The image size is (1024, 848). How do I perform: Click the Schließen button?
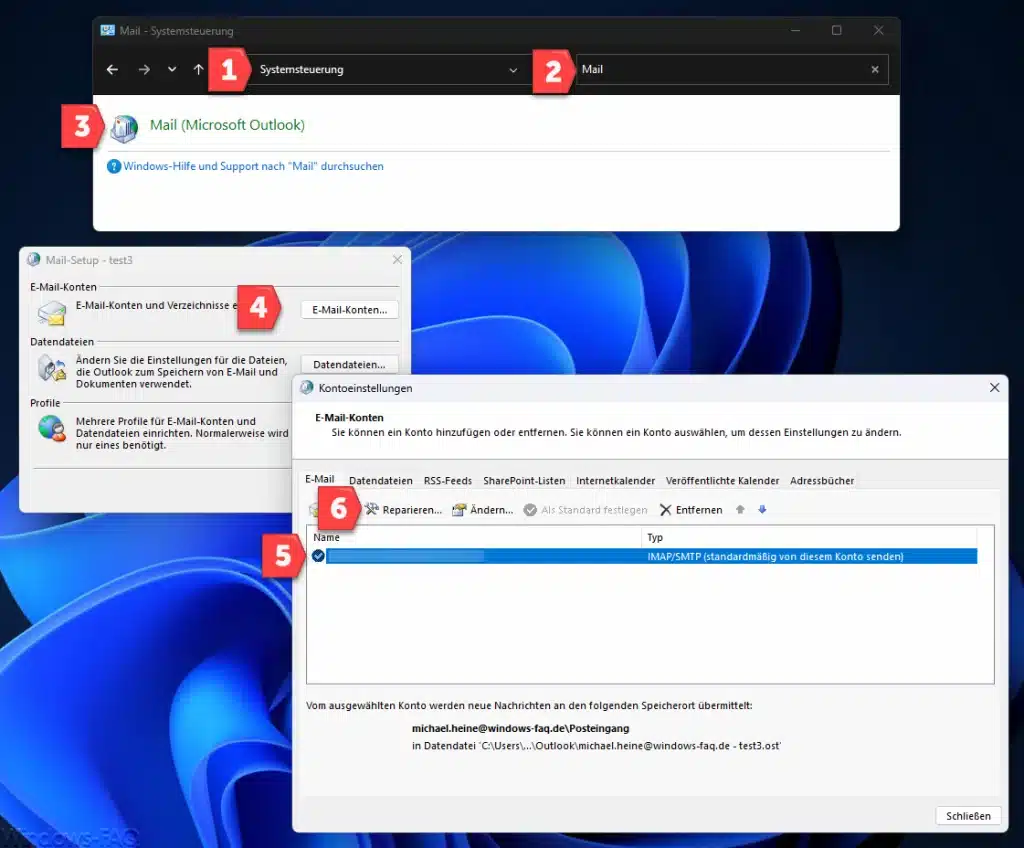[968, 816]
